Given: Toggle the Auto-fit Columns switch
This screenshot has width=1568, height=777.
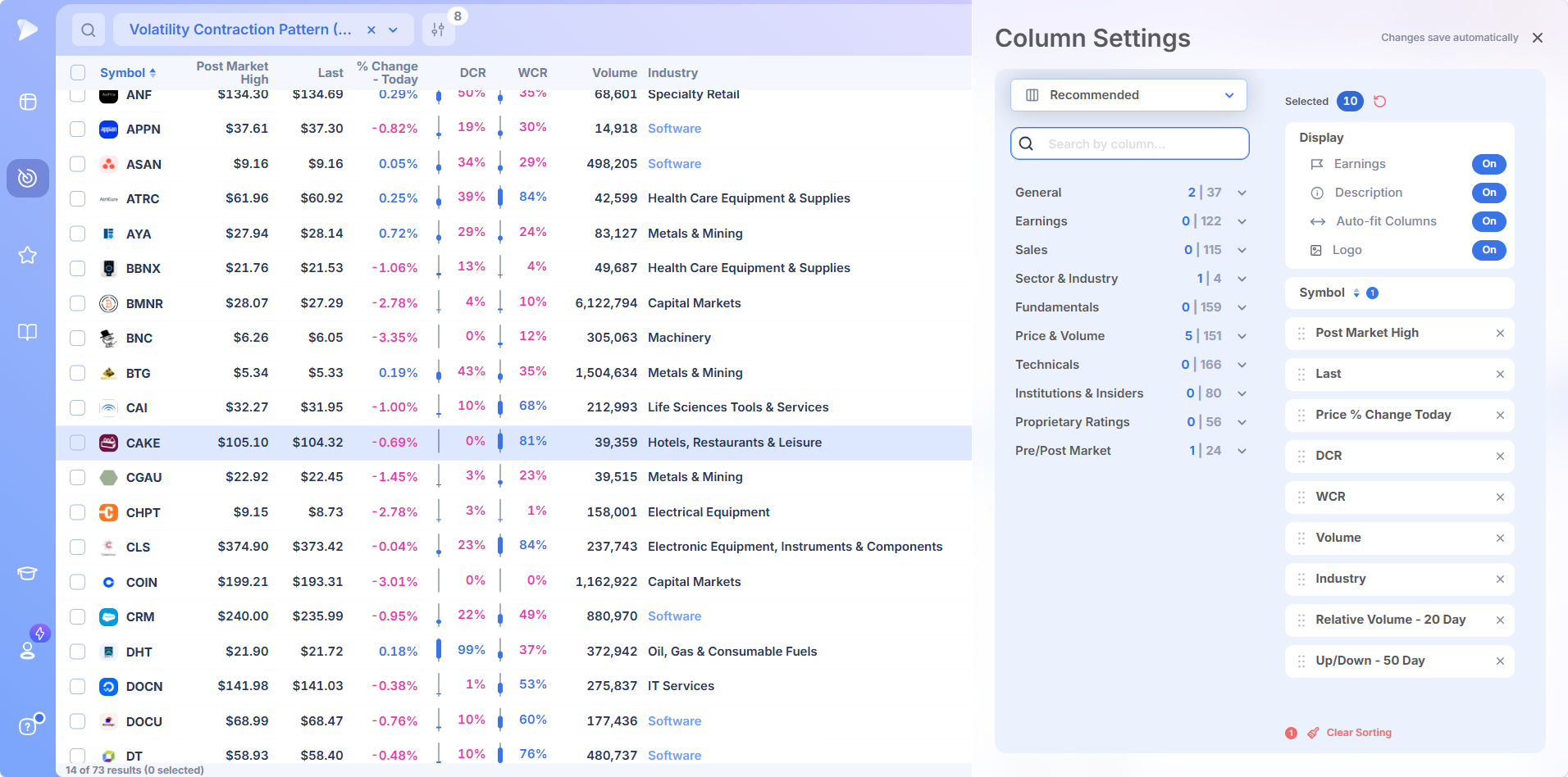Looking at the screenshot, I should 1489,221.
